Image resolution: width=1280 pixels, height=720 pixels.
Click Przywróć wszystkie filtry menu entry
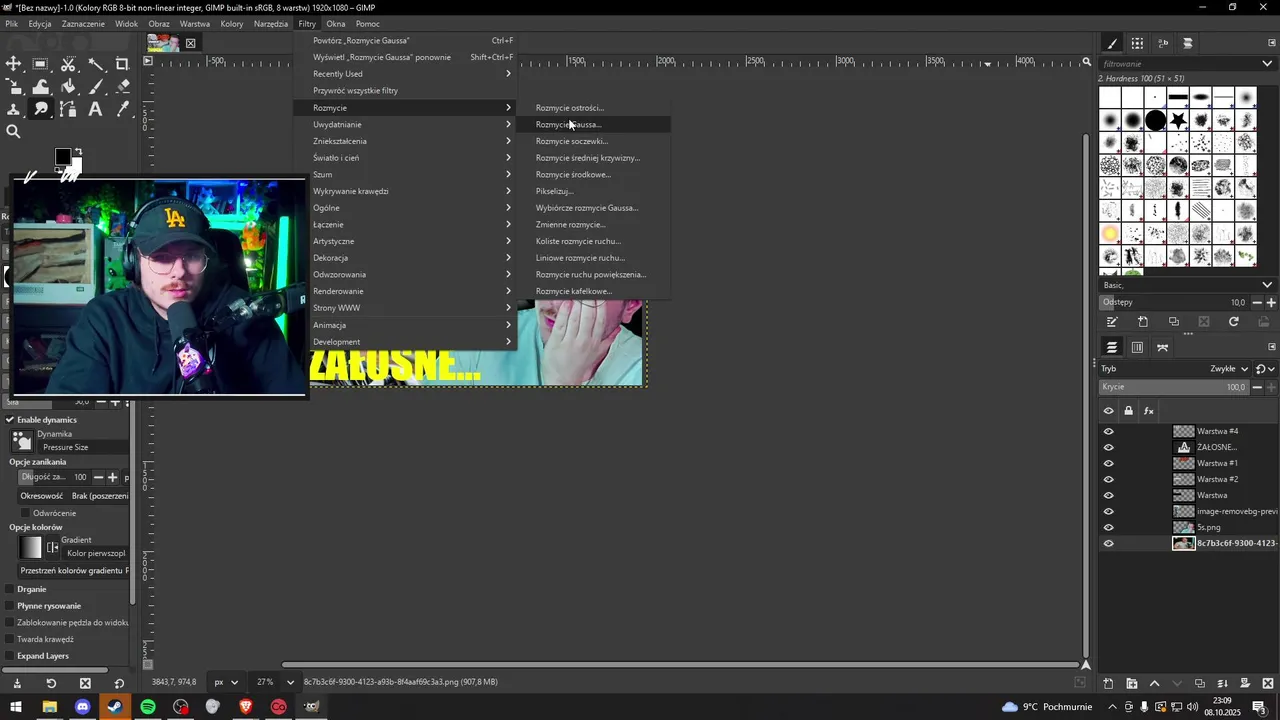(405, 91)
